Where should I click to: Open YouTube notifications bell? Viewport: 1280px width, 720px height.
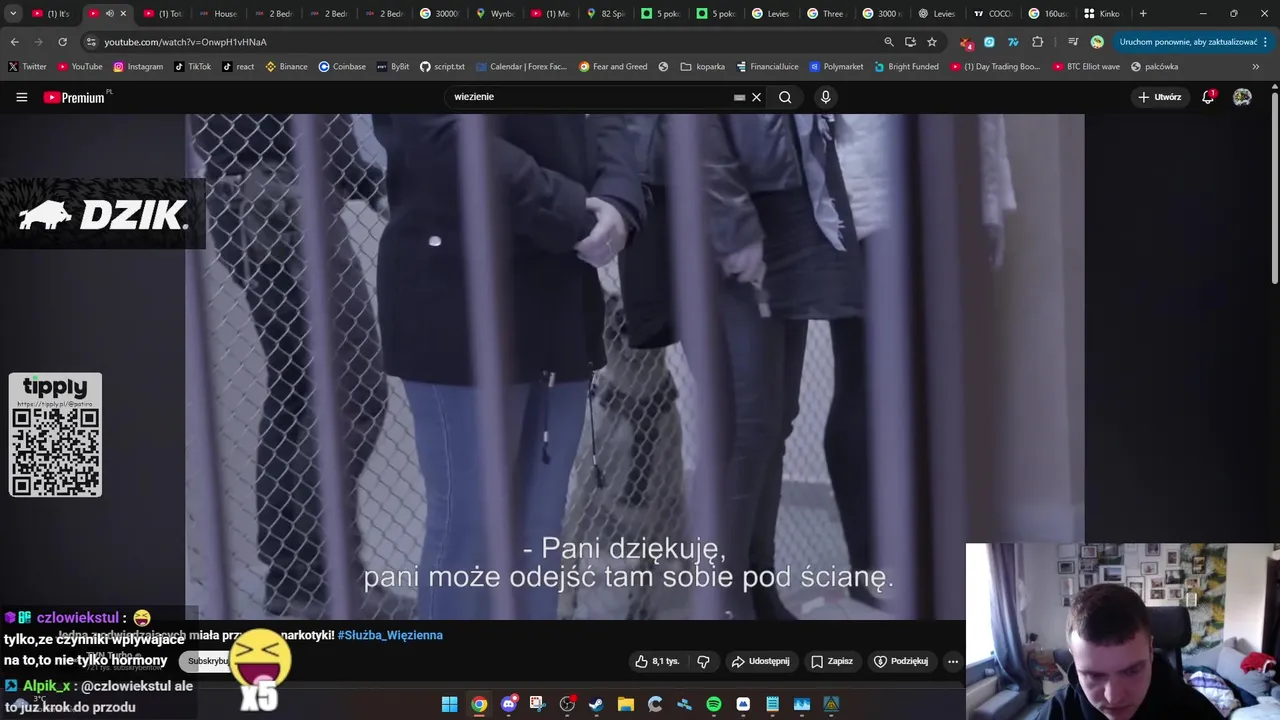pos(1208,97)
